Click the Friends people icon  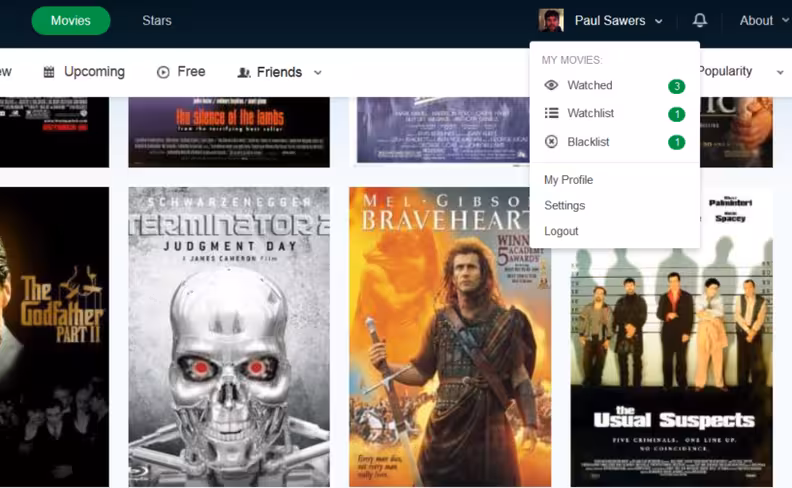click(244, 73)
